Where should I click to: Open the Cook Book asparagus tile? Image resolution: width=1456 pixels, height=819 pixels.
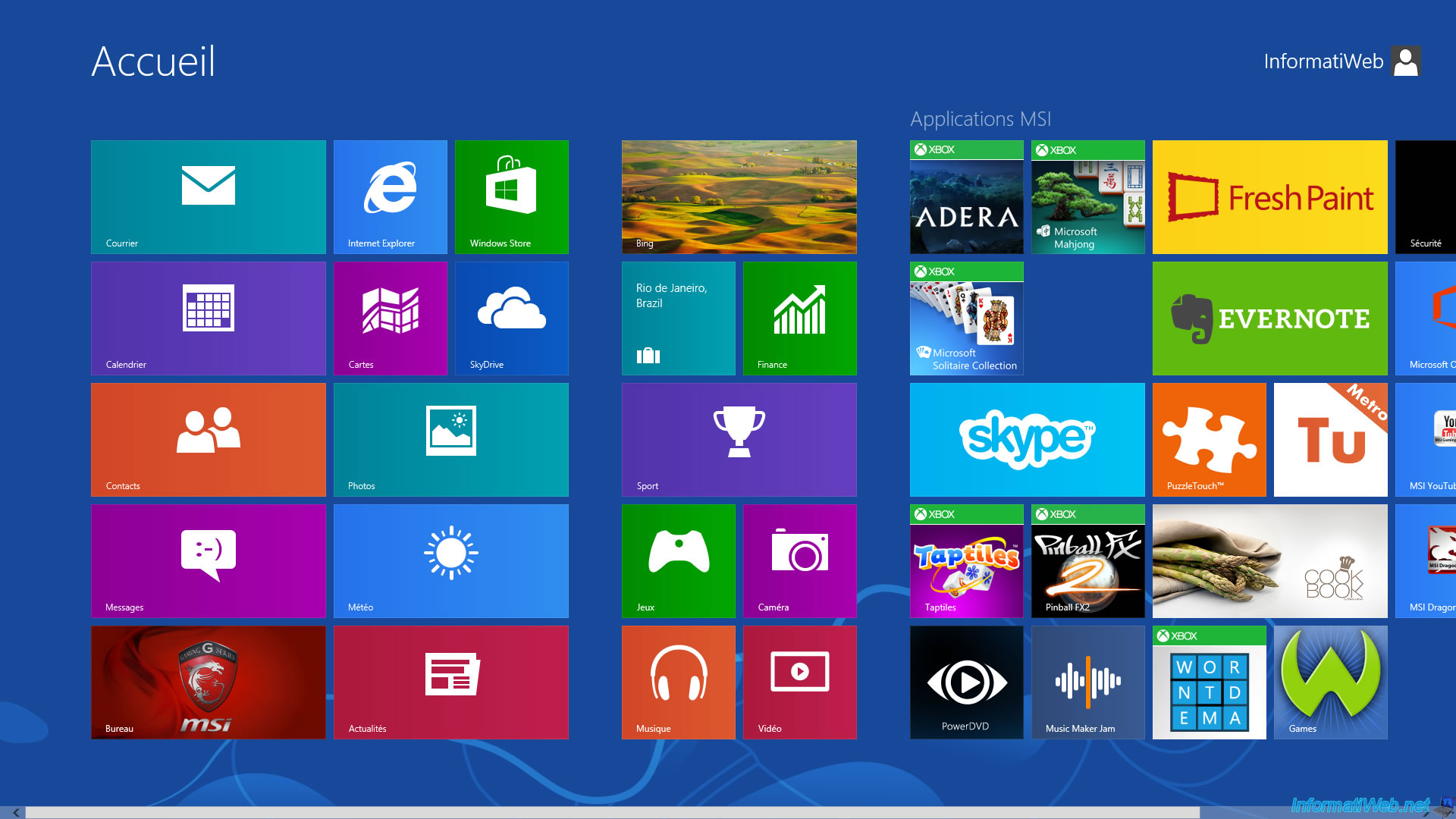(x=1270, y=561)
